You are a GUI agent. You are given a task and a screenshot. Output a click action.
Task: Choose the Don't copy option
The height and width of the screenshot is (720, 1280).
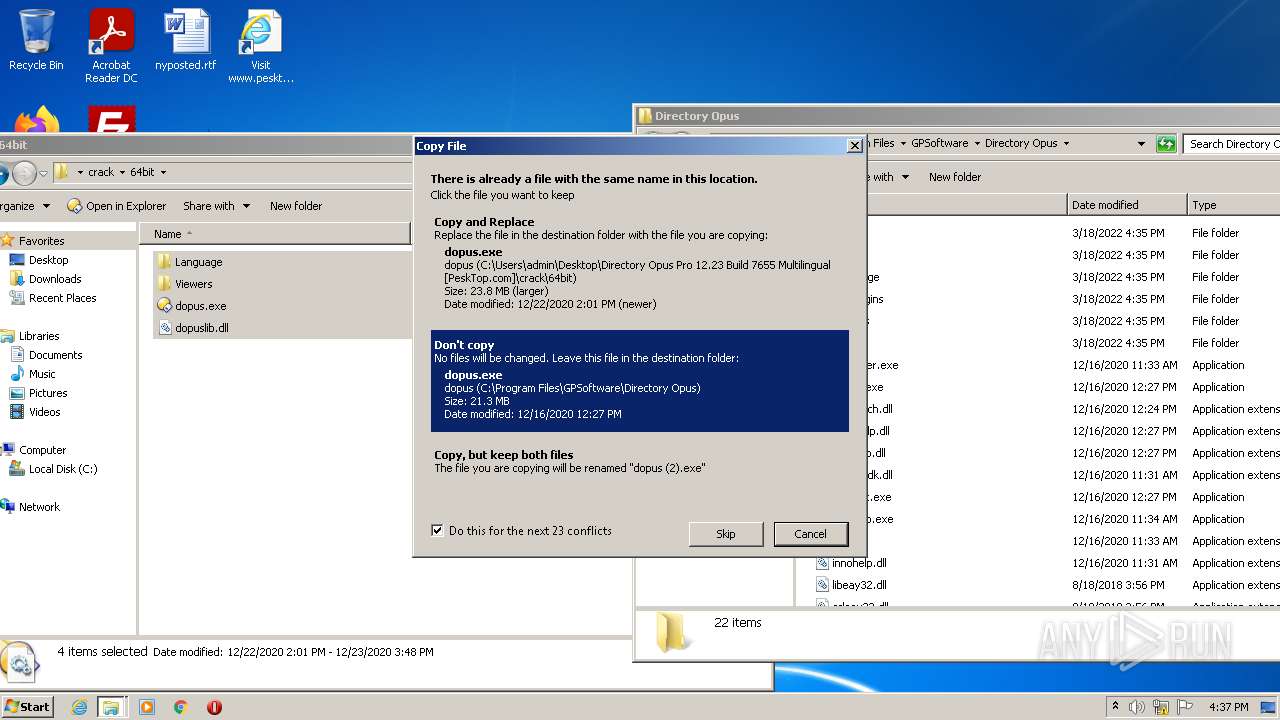pos(640,381)
